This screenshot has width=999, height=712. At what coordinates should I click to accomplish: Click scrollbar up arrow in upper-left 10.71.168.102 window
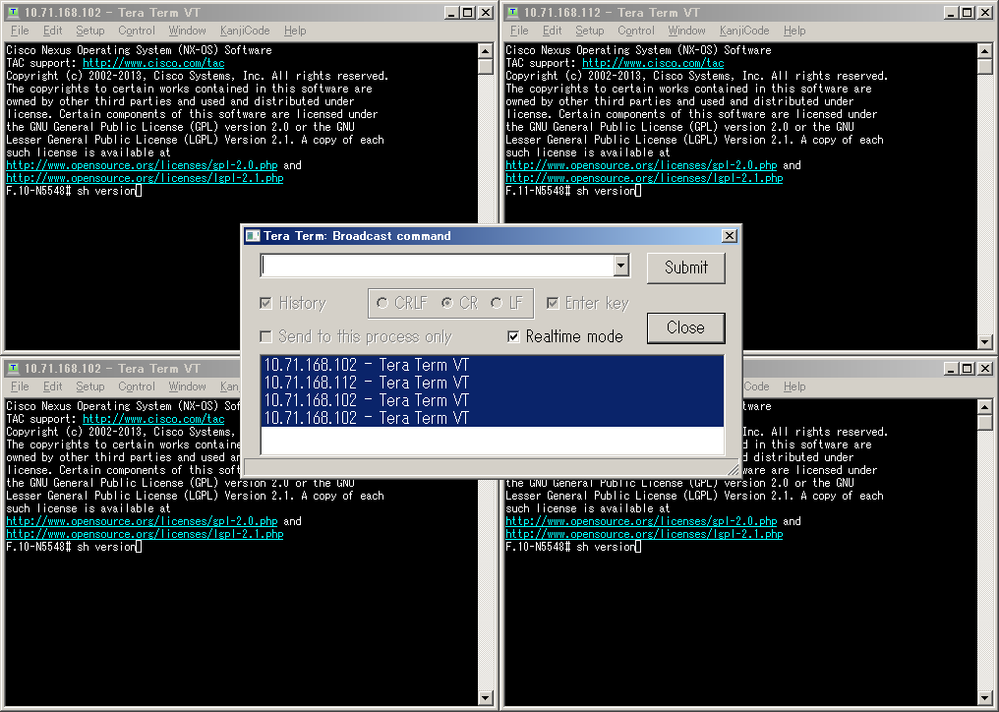click(x=485, y=50)
